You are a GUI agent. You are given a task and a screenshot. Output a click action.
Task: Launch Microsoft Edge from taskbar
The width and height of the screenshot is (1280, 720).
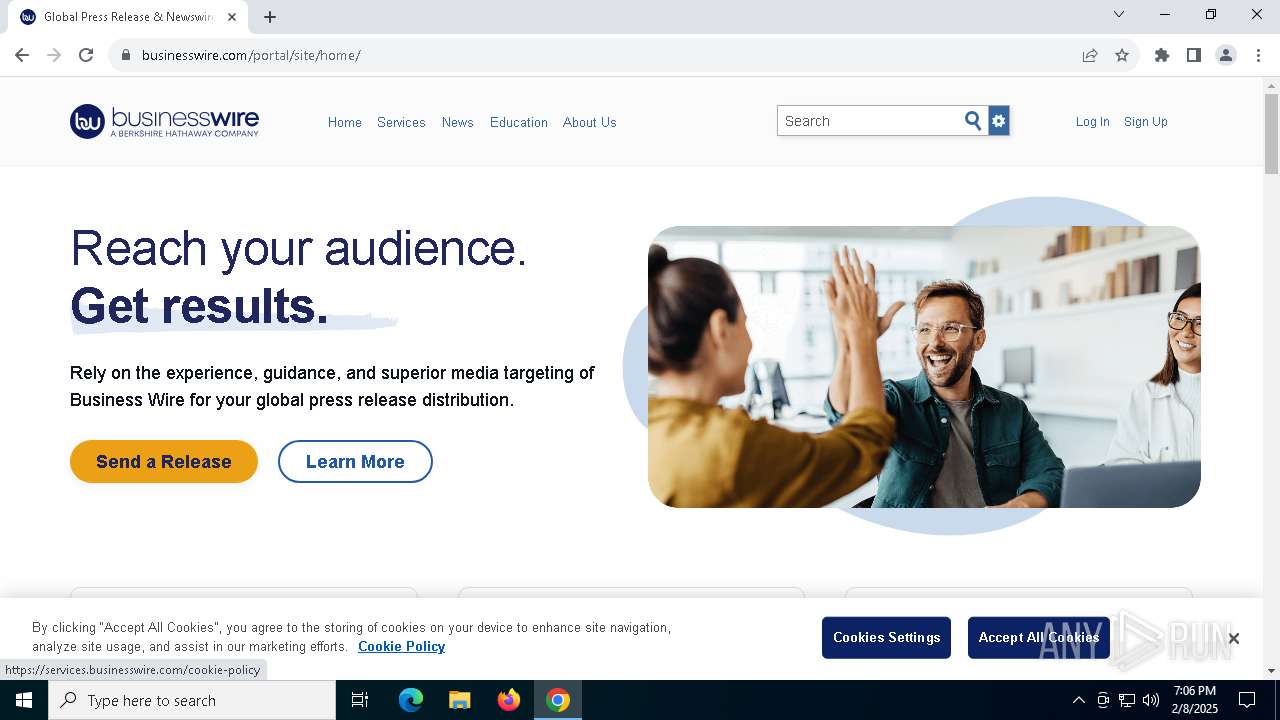[411, 700]
